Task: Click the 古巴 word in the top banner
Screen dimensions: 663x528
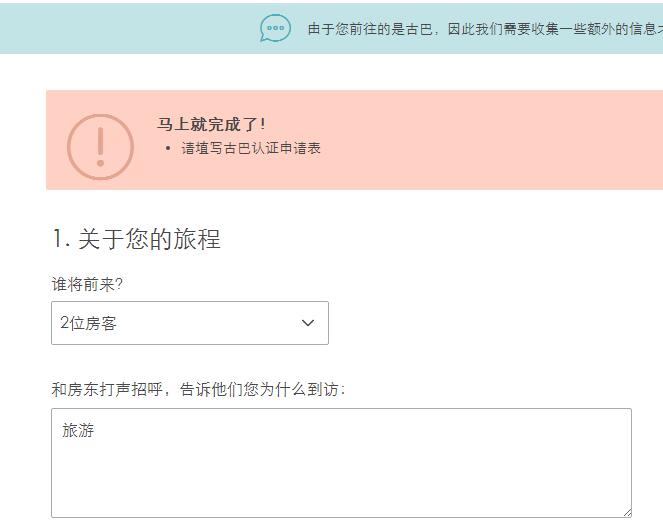Action: click(x=419, y=29)
